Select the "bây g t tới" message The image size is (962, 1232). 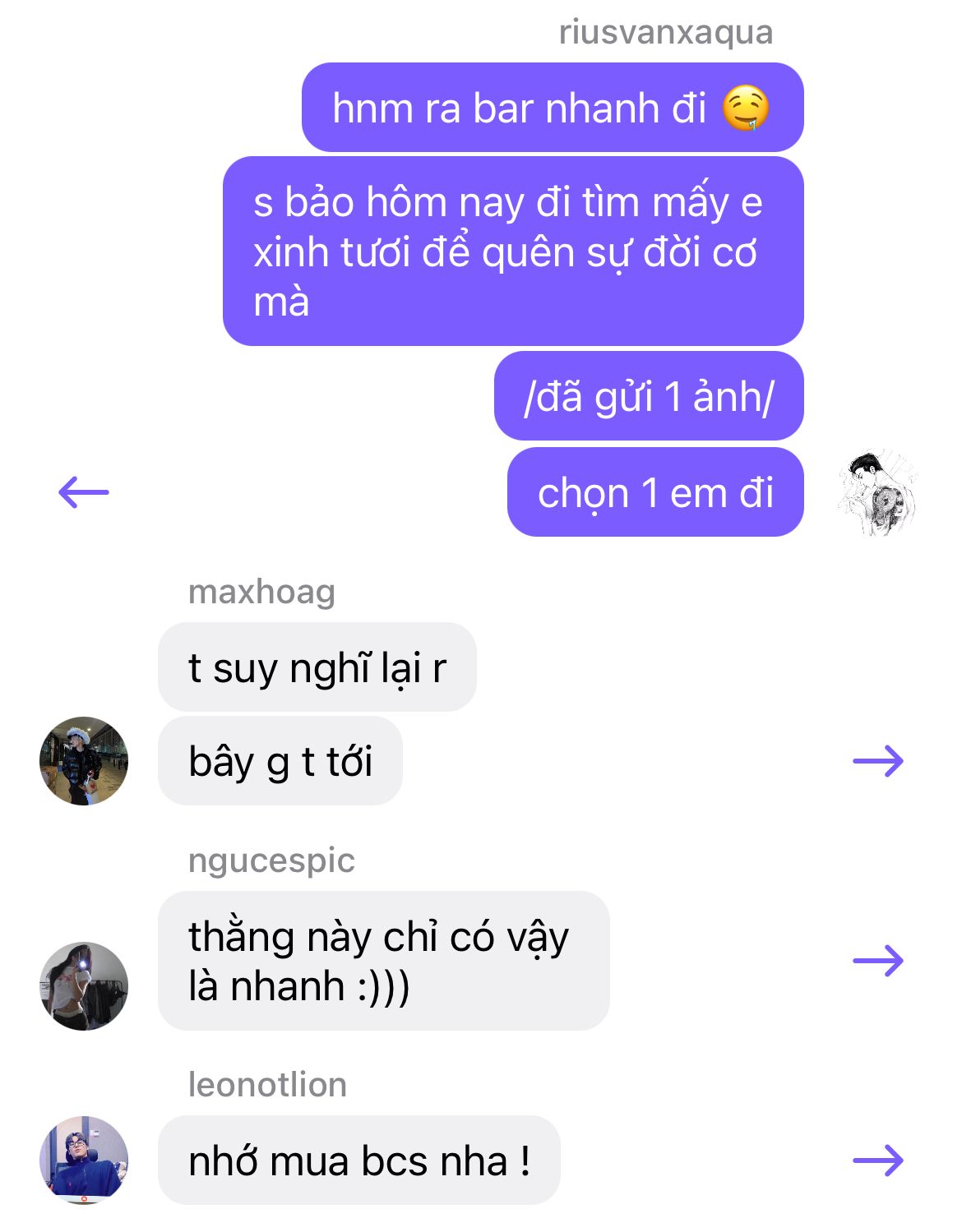point(280,761)
